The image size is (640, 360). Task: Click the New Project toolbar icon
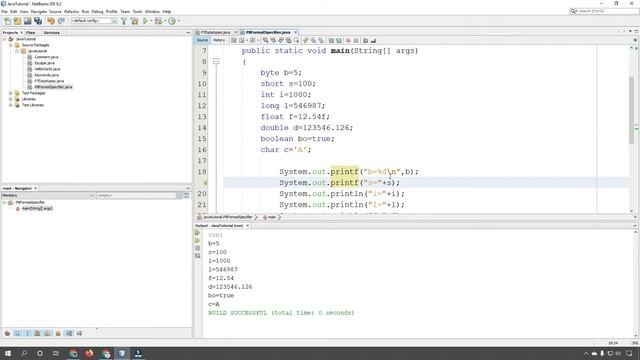click(x=17, y=21)
